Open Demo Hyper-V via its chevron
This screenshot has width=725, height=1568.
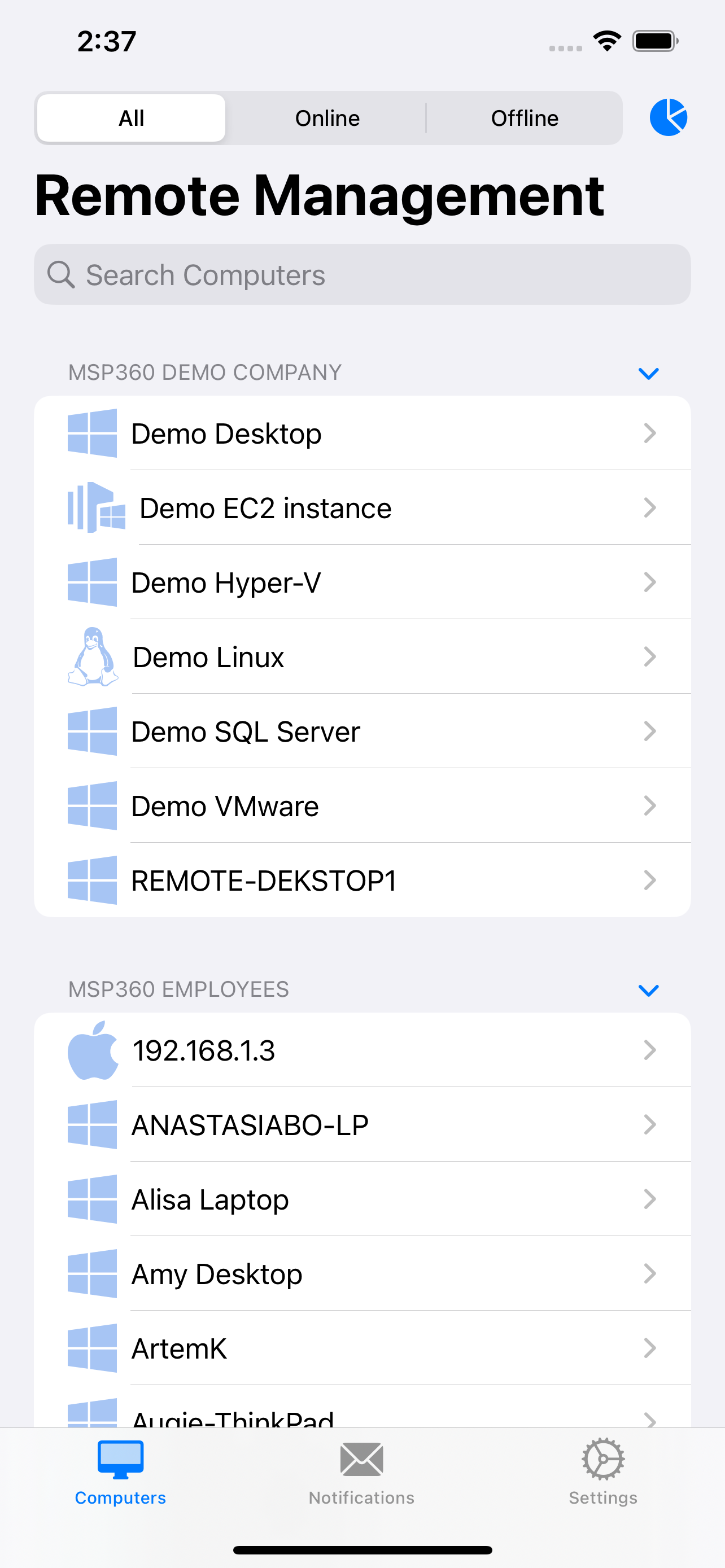(649, 582)
